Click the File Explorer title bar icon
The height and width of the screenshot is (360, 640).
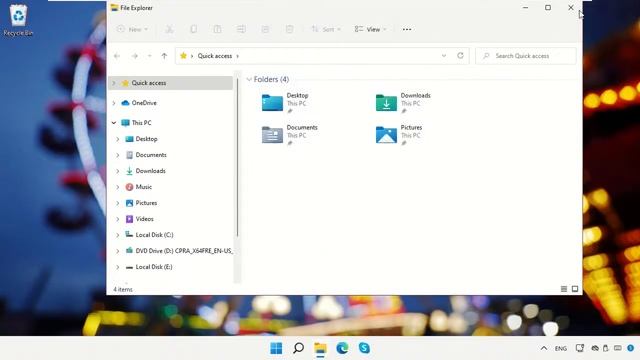114,8
